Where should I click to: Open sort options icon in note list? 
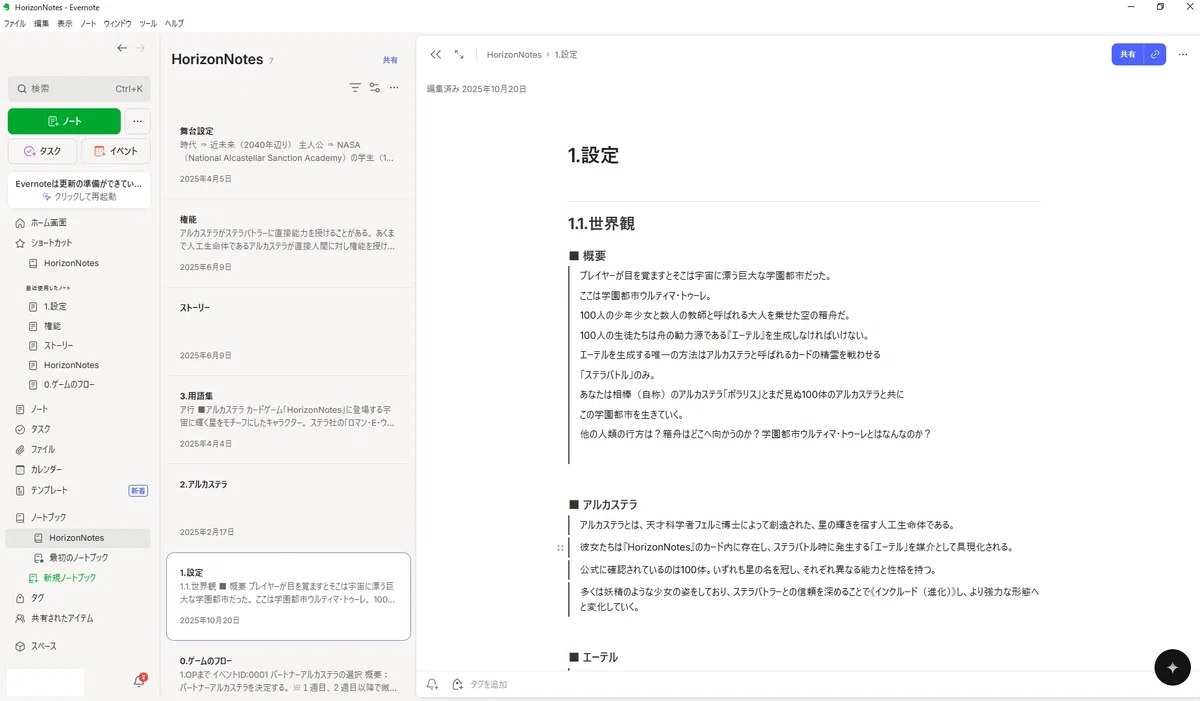tap(355, 88)
